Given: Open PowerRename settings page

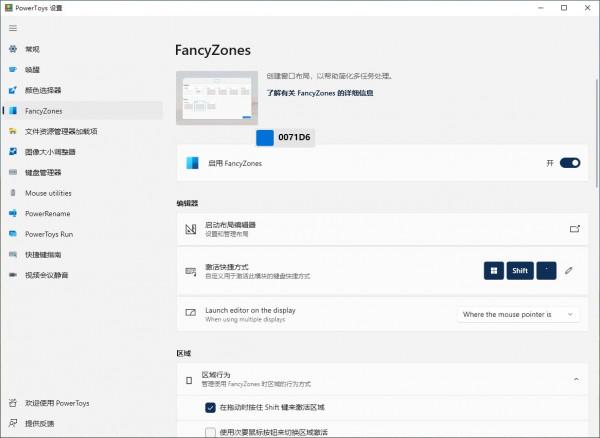Looking at the screenshot, I should tap(82, 213).
